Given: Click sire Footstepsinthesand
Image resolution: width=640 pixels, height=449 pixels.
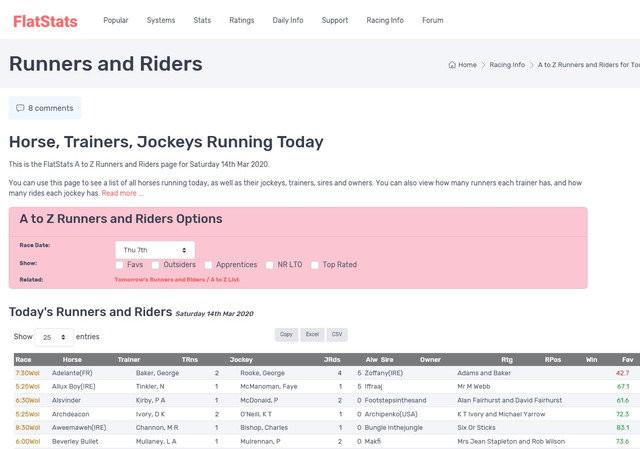Looking at the screenshot, I should coord(395,400).
